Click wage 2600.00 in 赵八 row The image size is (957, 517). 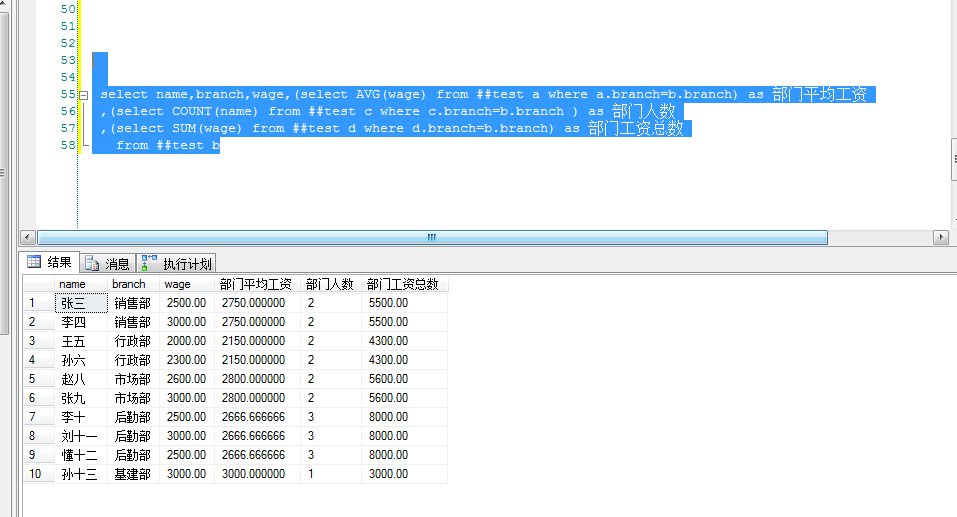(x=187, y=379)
